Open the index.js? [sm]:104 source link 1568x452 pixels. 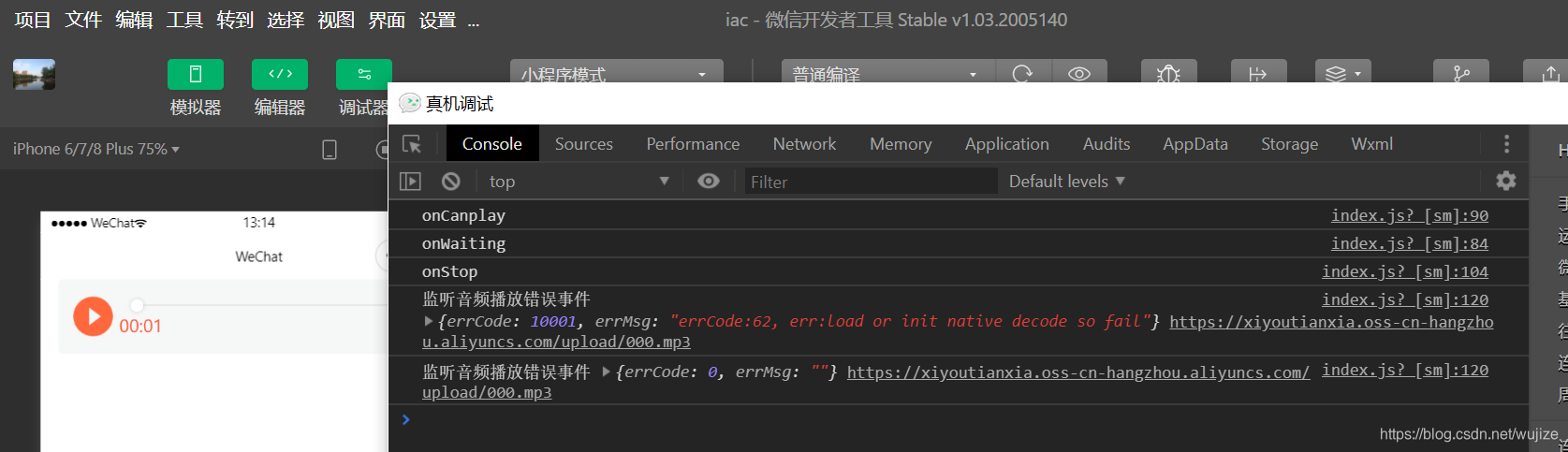click(x=1405, y=271)
